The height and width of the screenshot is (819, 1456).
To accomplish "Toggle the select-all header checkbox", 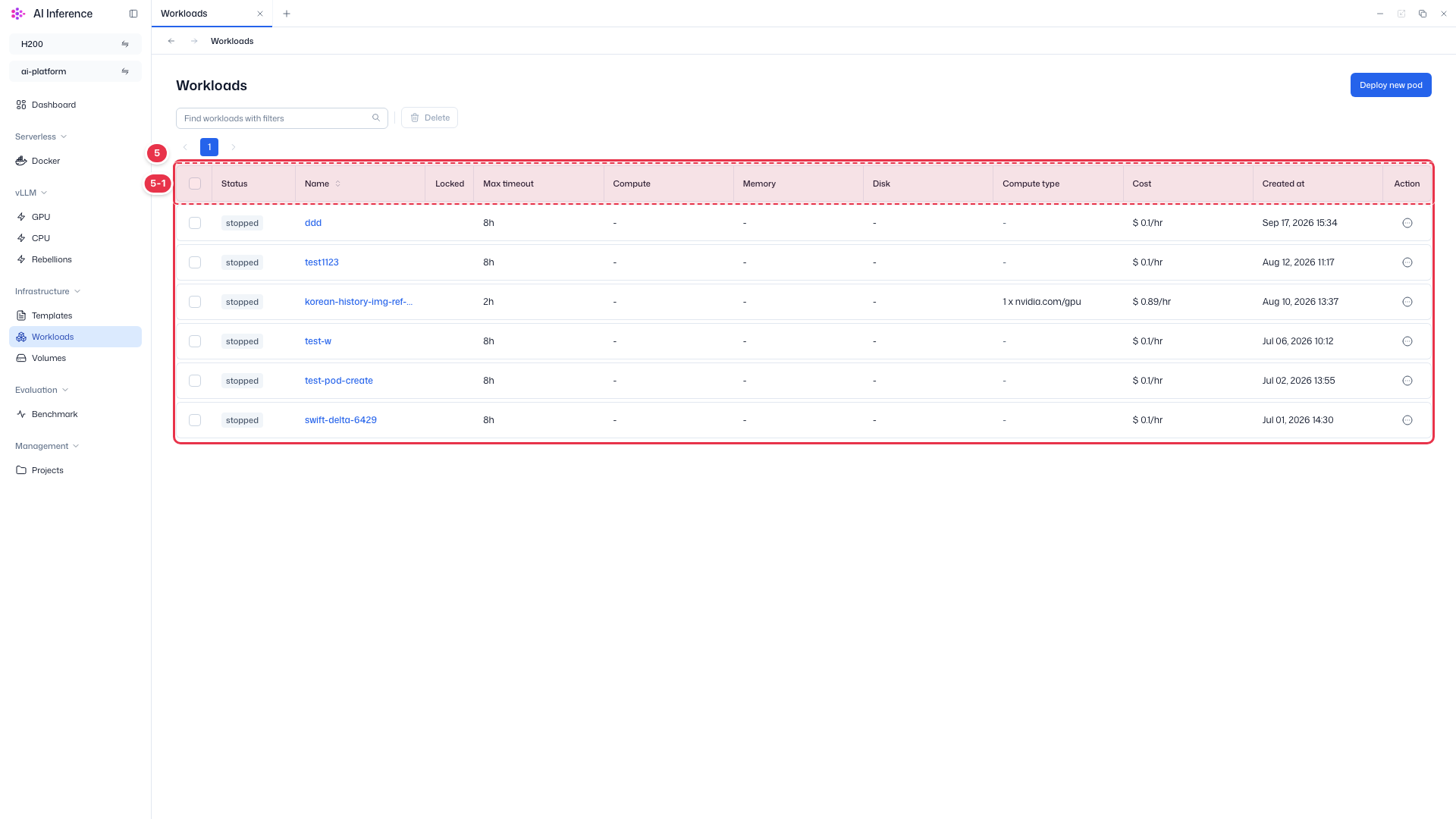I will [x=195, y=184].
